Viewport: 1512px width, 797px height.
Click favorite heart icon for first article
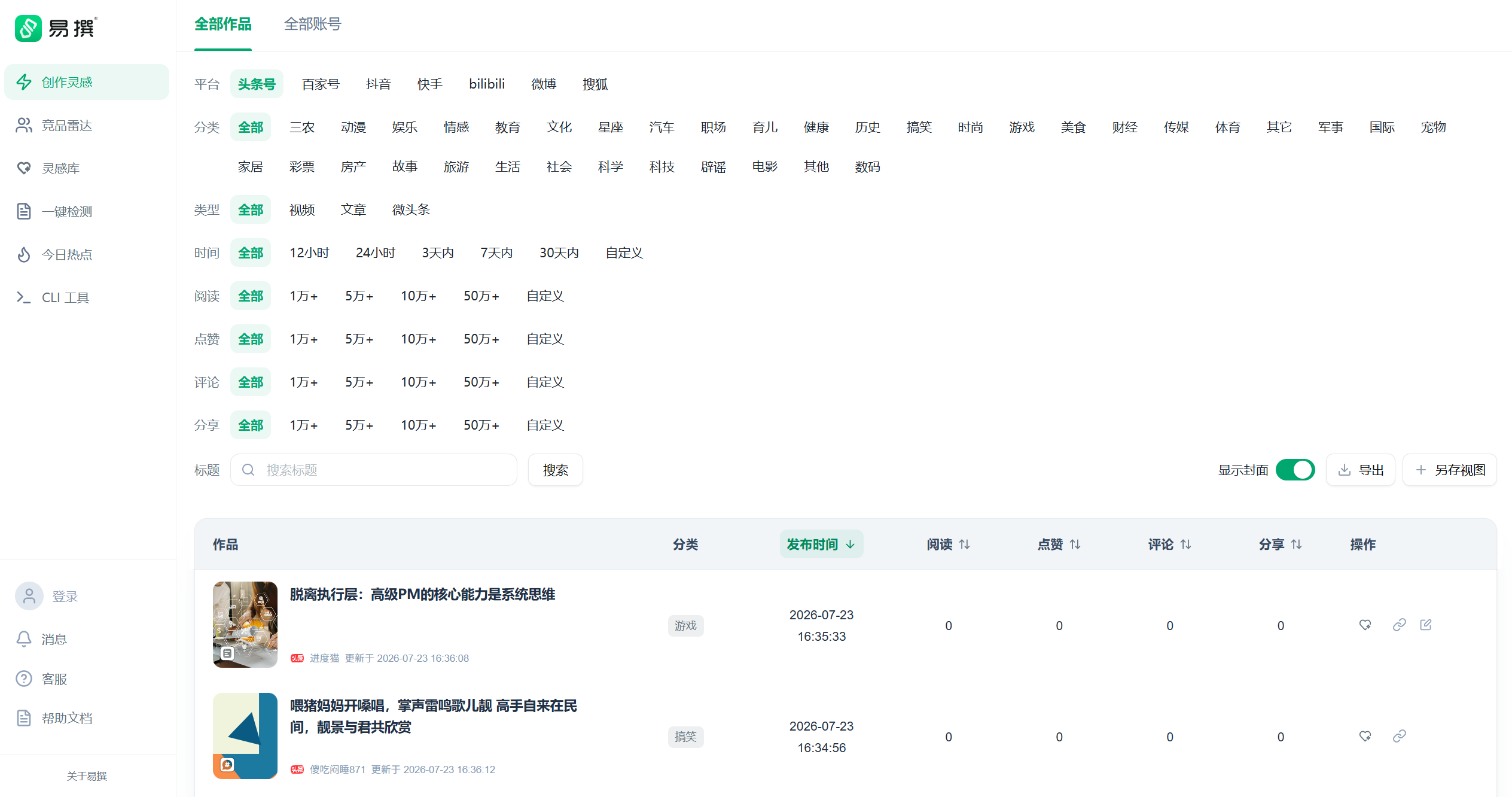click(1365, 625)
